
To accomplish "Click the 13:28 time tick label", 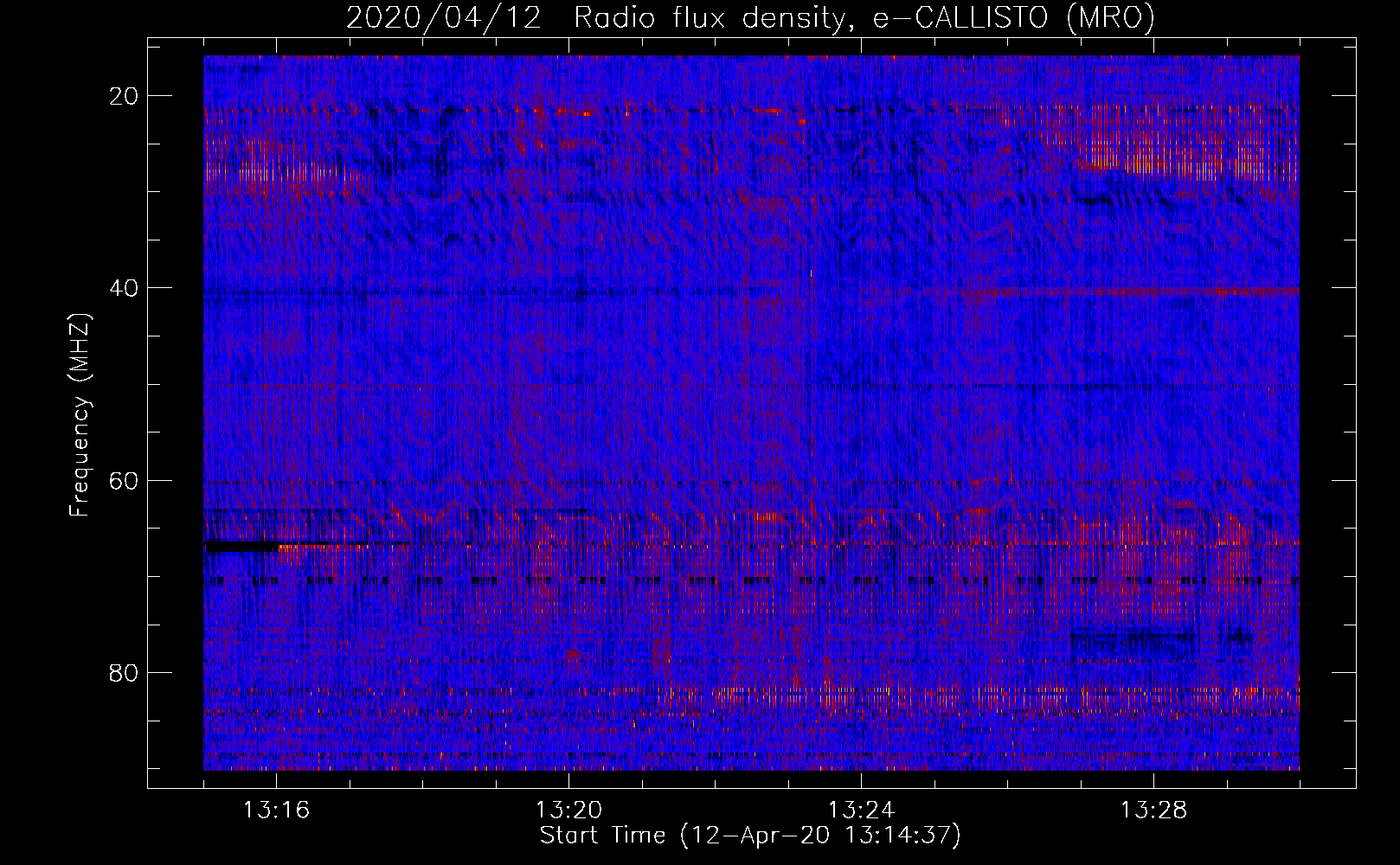I will [x=1154, y=811].
